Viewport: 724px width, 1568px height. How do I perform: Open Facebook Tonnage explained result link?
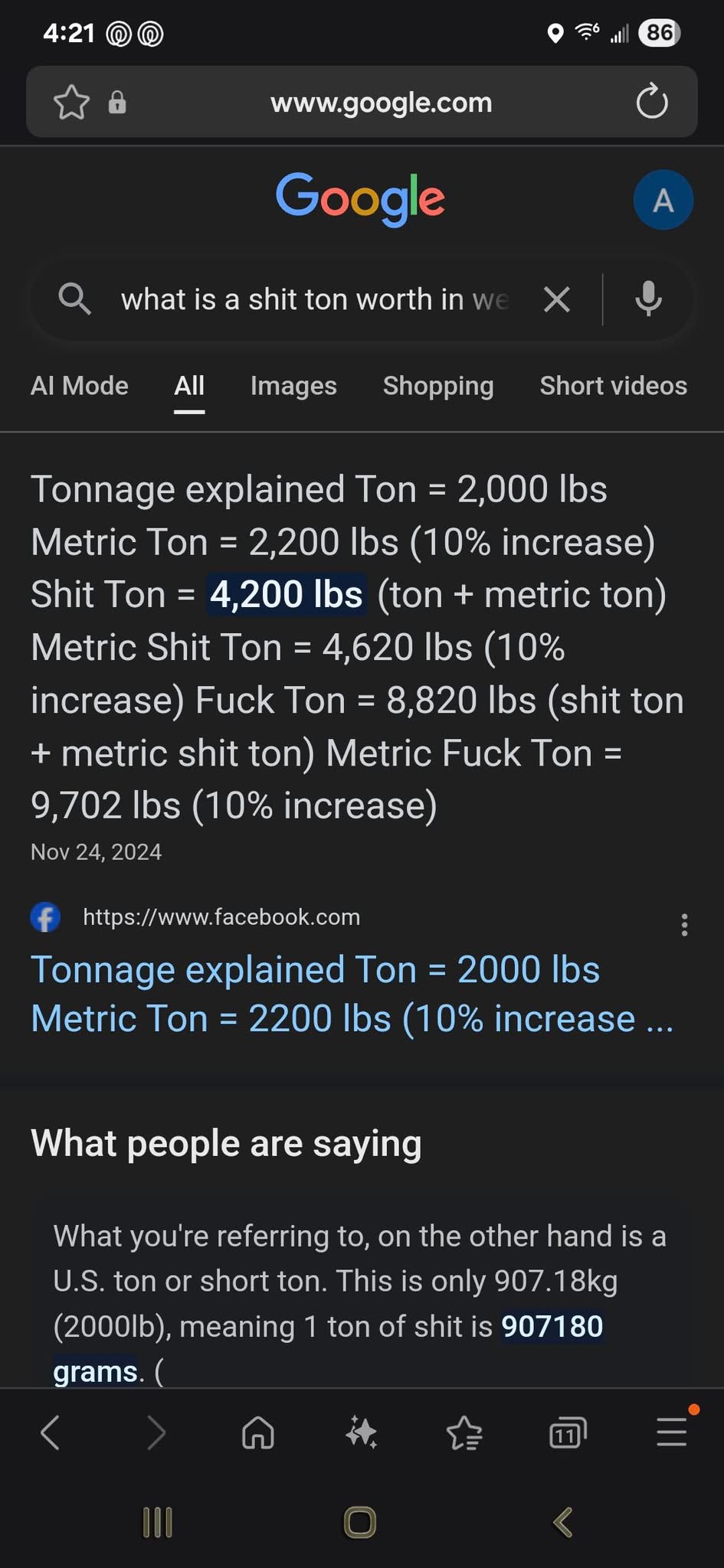pos(352,994)
